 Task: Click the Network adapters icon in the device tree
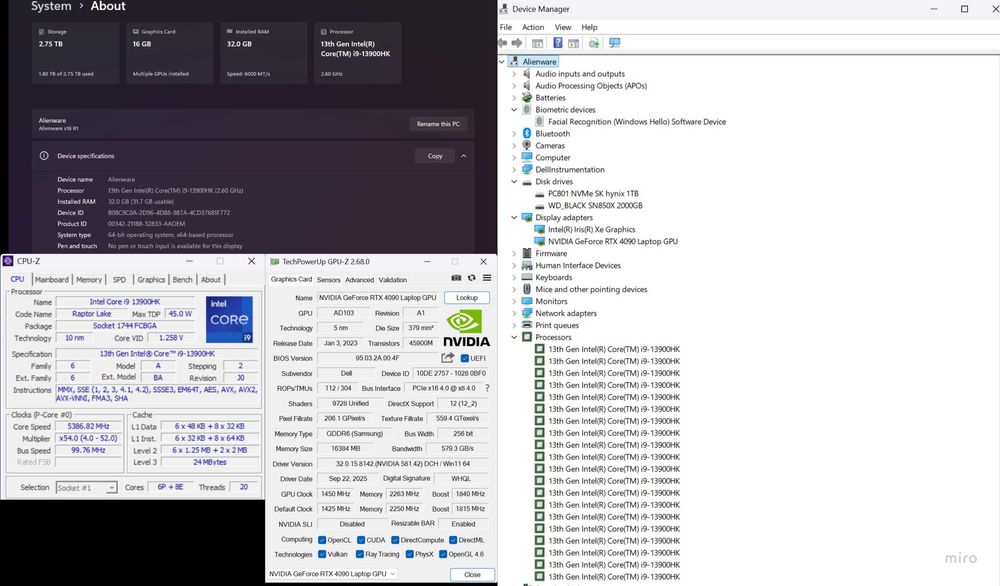pyautogui.click(x=527, y=313)
